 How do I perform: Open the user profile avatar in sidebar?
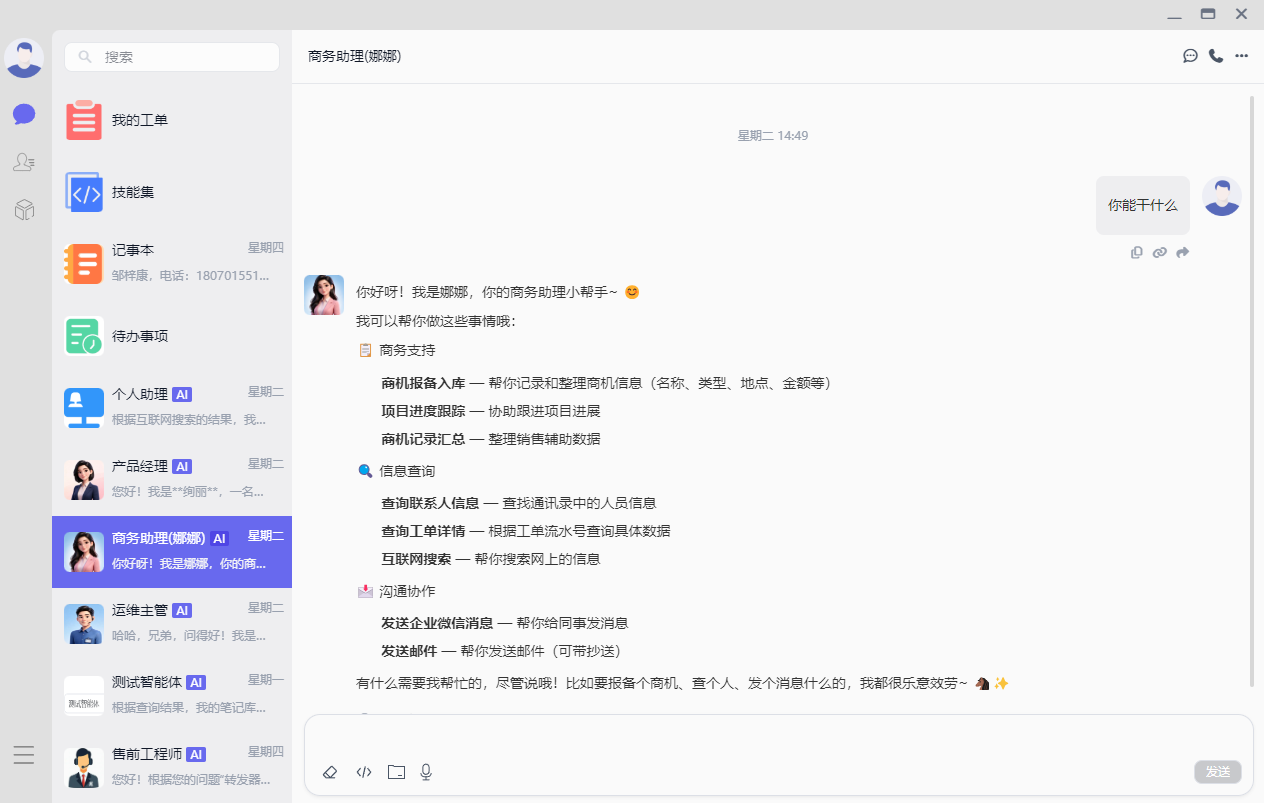[x=24, y=58]
